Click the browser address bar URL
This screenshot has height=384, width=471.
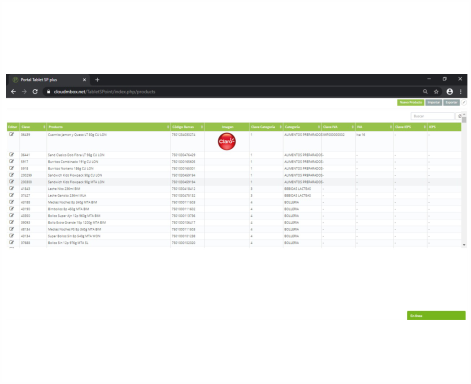coord(104,91)
